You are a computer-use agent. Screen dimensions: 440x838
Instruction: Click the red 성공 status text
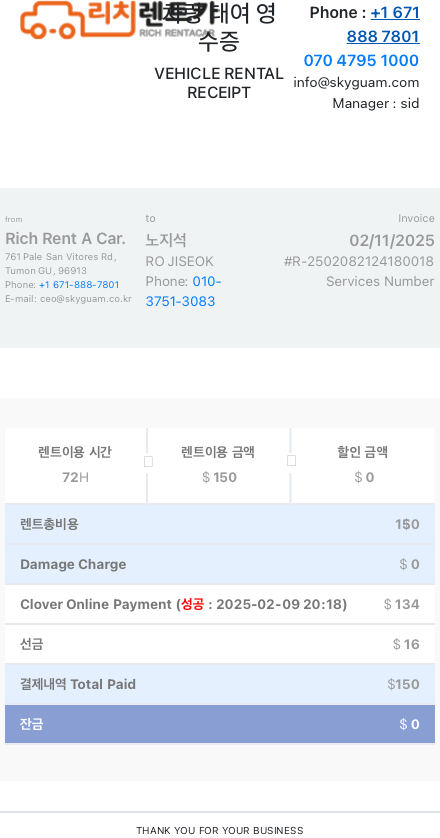coord(192,604)
